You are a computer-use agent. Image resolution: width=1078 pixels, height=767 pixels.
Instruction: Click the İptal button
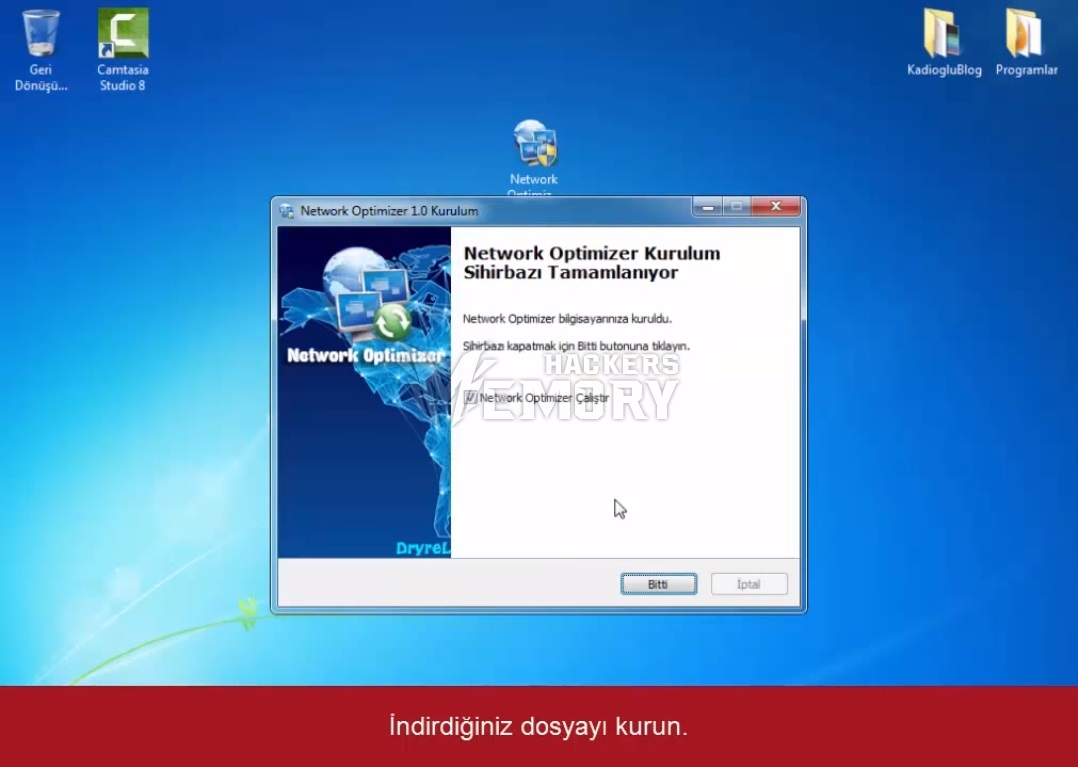pos(749,584)
